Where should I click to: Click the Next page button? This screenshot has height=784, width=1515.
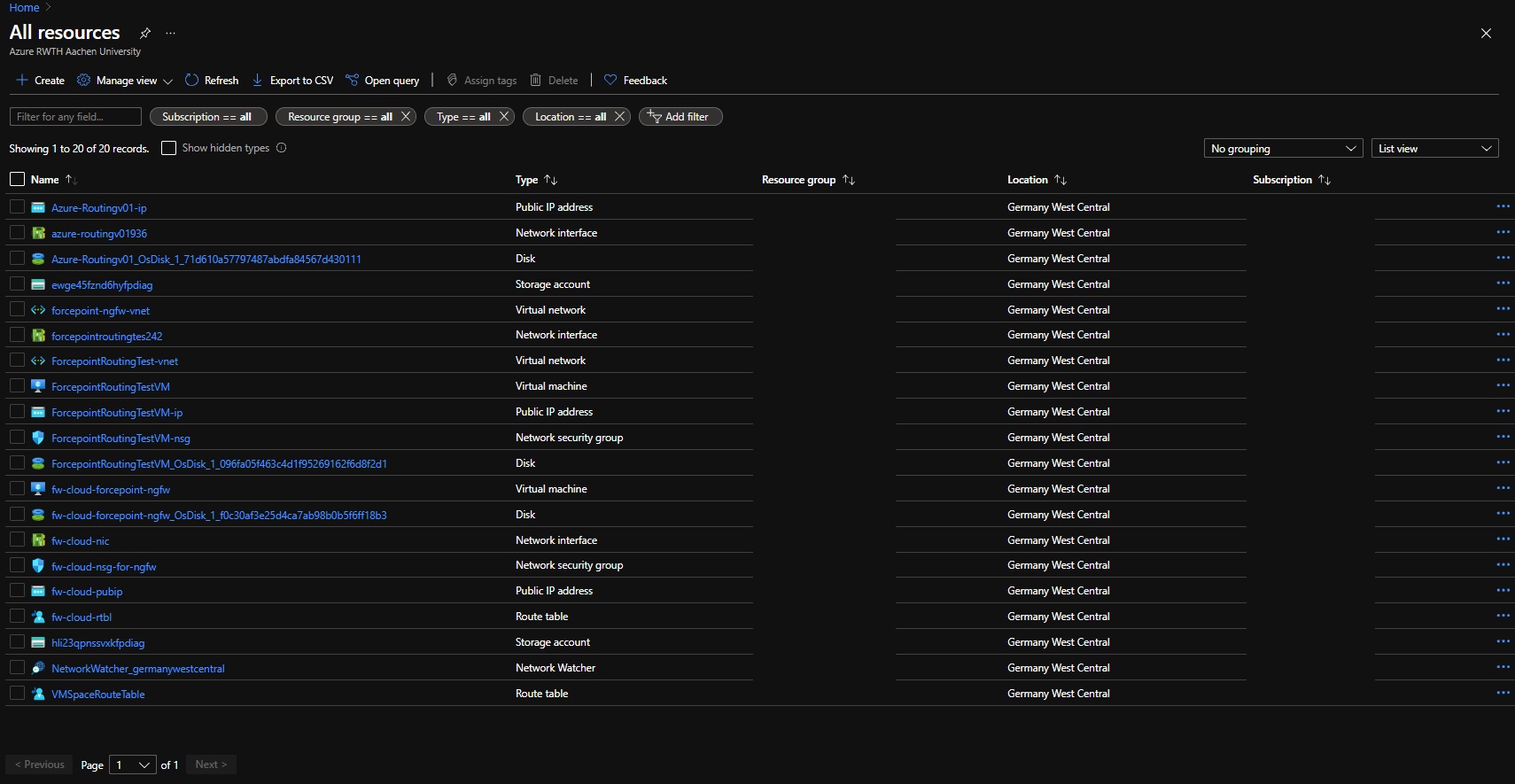(x=212, y=765)
